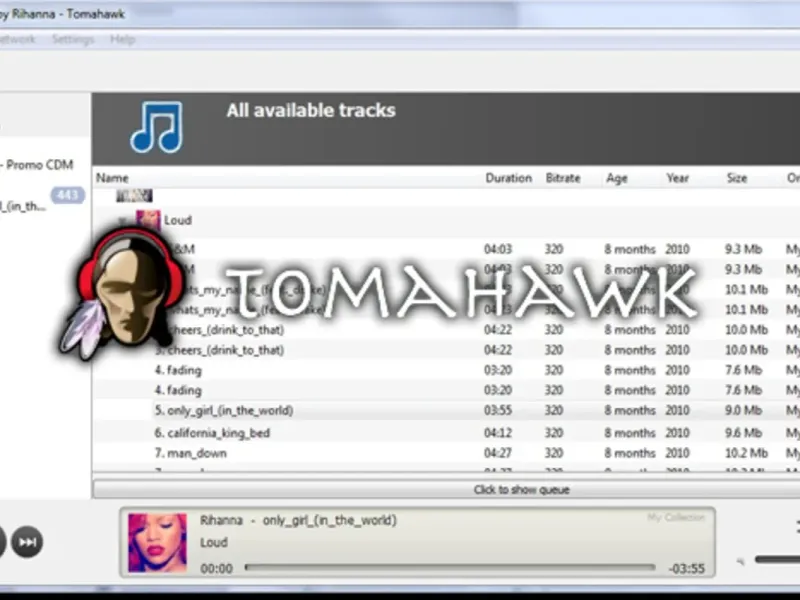The image size is (800, 600).
Task: Click the small artist thumbnail above Loud
Action: pos(134,195)
